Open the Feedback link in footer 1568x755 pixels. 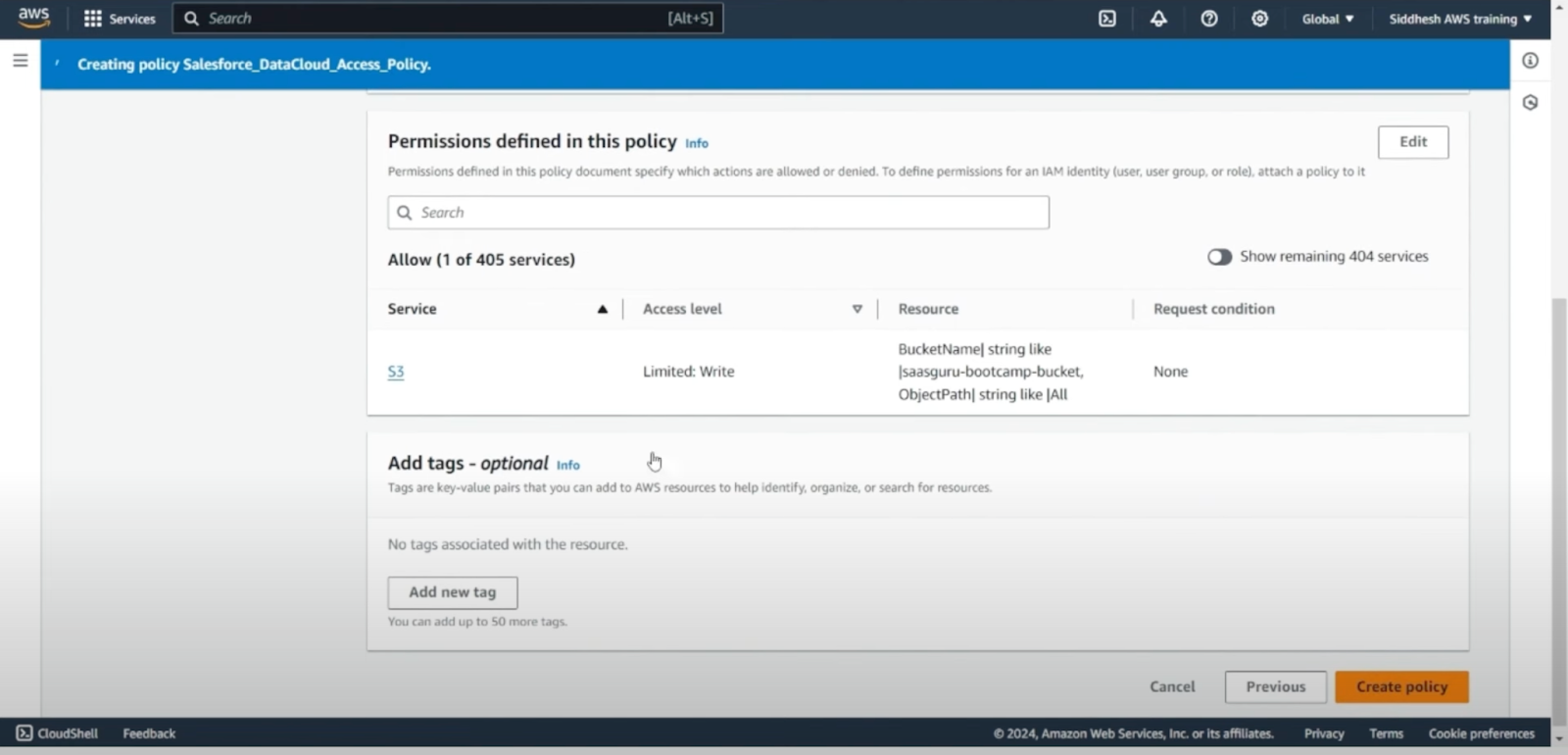[149, 733]
